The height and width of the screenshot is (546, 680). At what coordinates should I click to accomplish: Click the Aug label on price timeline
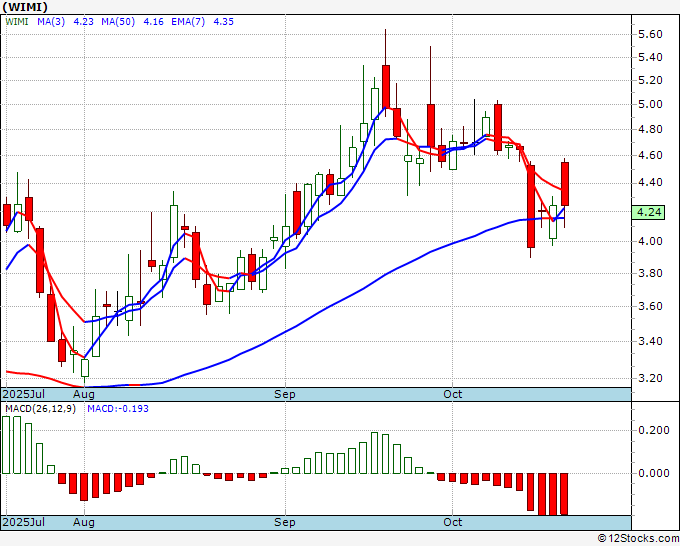(x=84, y=394)
